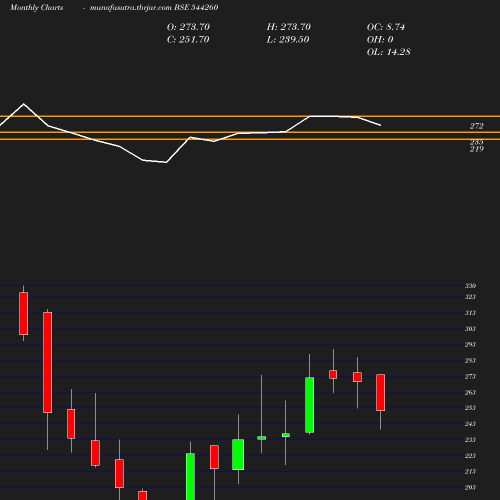Click the "OL: 14.28" reading
Screen dimensions: 500x500
(x=389, y=52)
